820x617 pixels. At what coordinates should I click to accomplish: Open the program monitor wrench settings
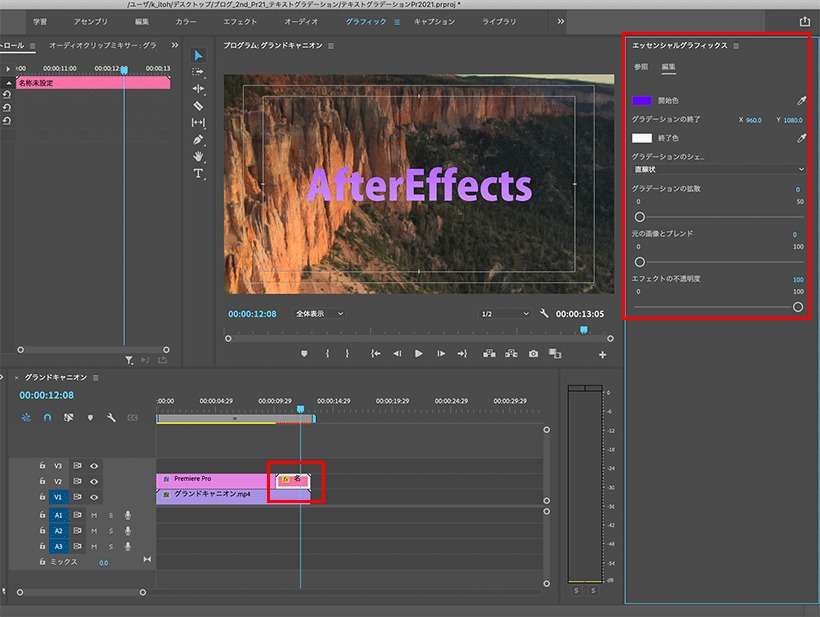(x=544, y=313)
